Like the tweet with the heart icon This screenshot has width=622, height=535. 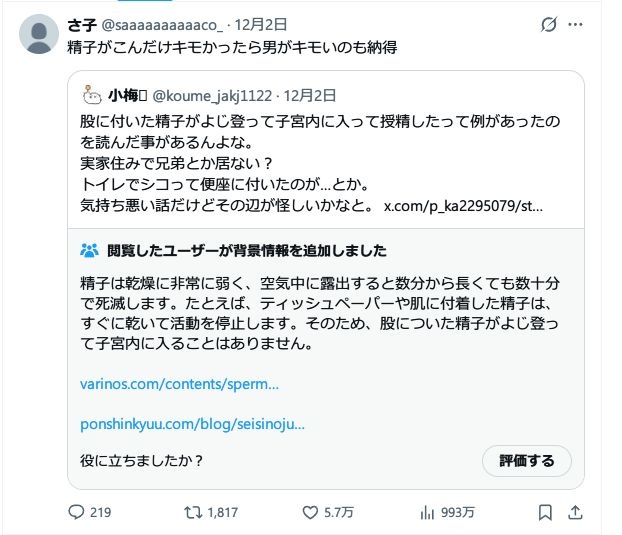click(310, 512)
